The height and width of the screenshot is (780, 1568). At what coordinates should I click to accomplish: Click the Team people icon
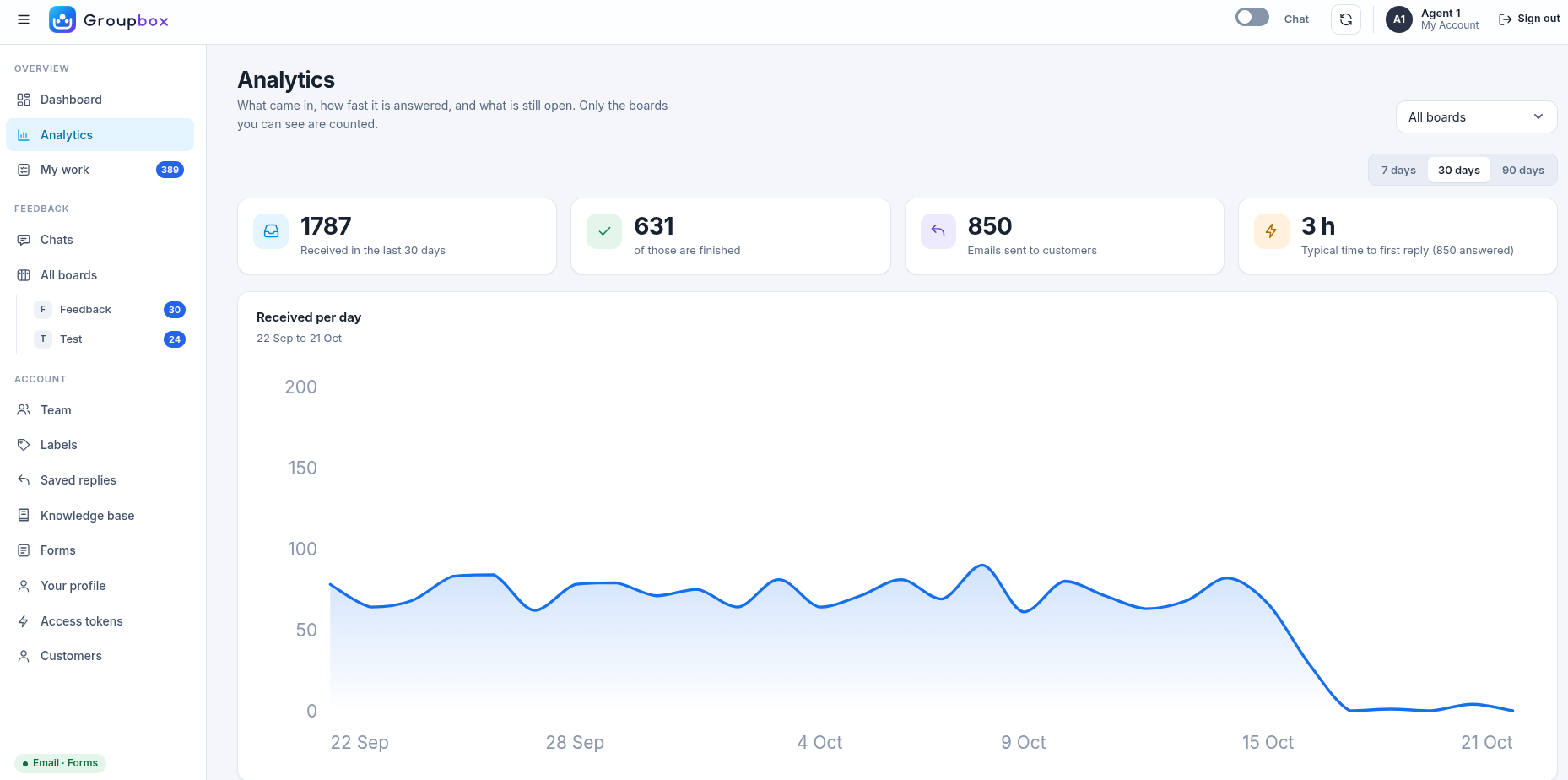[24, 410]
